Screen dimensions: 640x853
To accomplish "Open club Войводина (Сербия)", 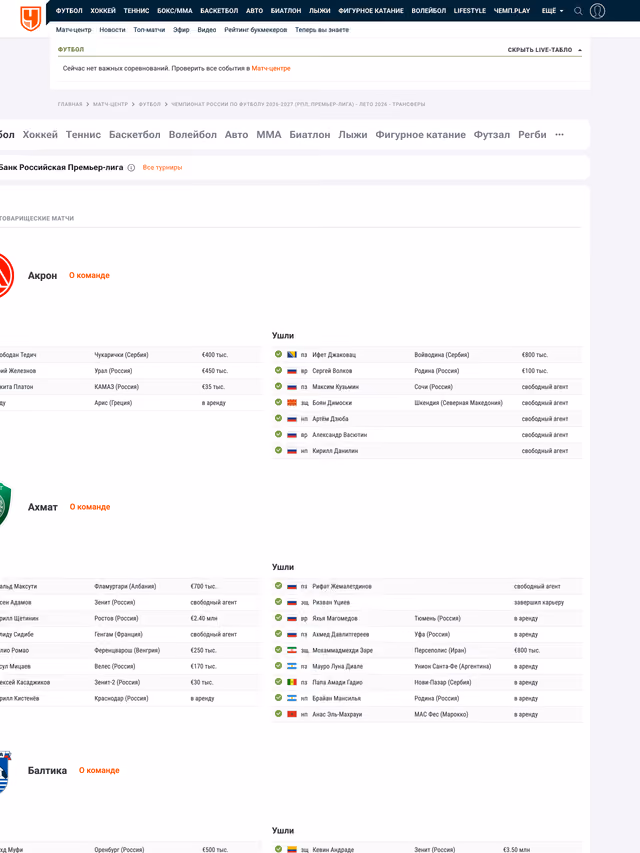I will click(441, 355).
